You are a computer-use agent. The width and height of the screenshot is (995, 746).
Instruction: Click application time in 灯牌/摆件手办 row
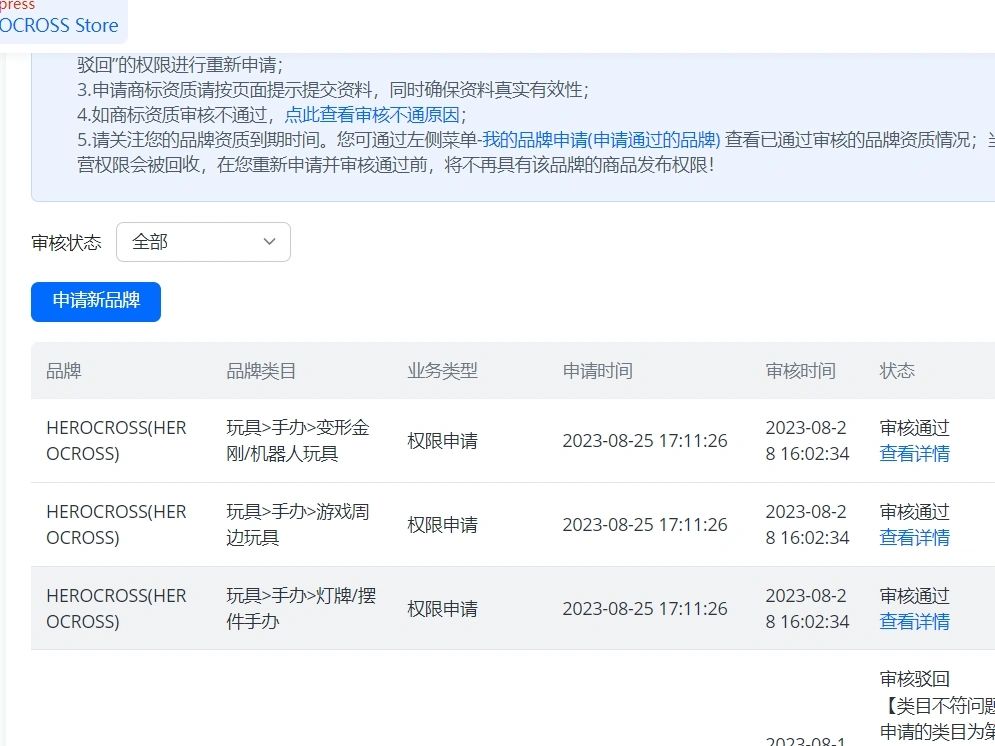[x=645, y=609]
